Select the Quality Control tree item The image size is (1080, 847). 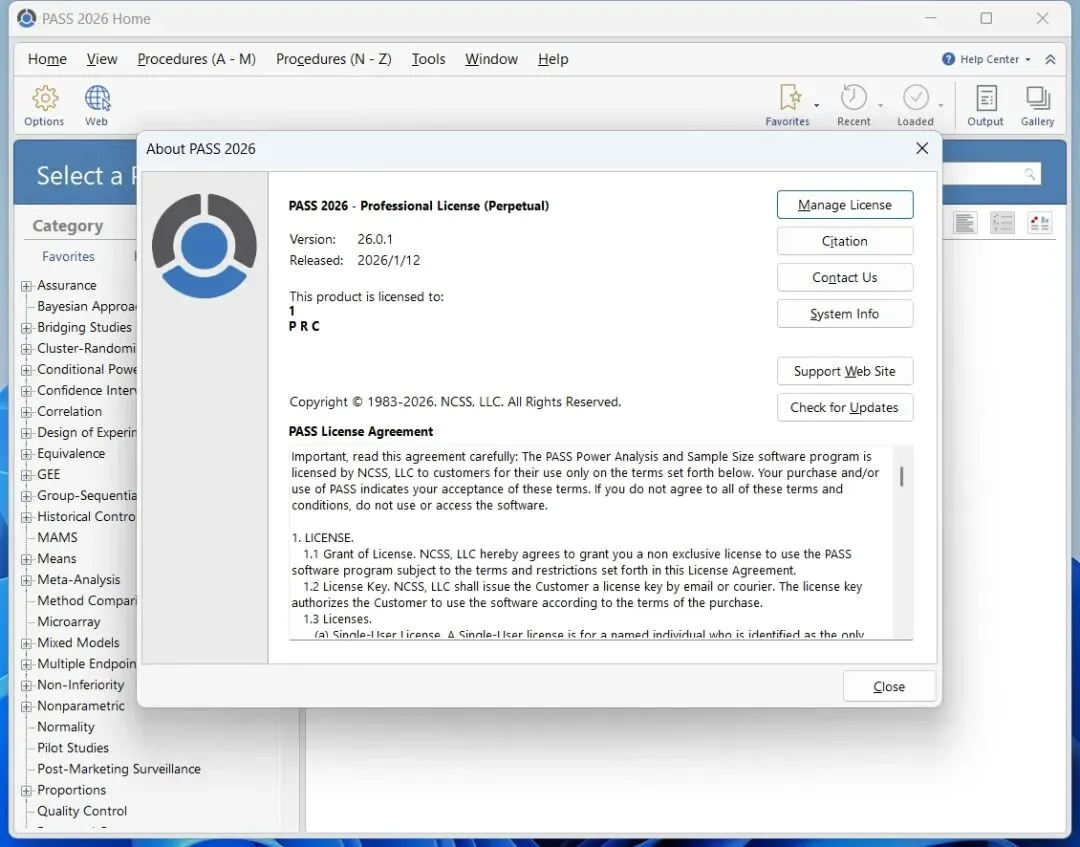tap(82, 811)
